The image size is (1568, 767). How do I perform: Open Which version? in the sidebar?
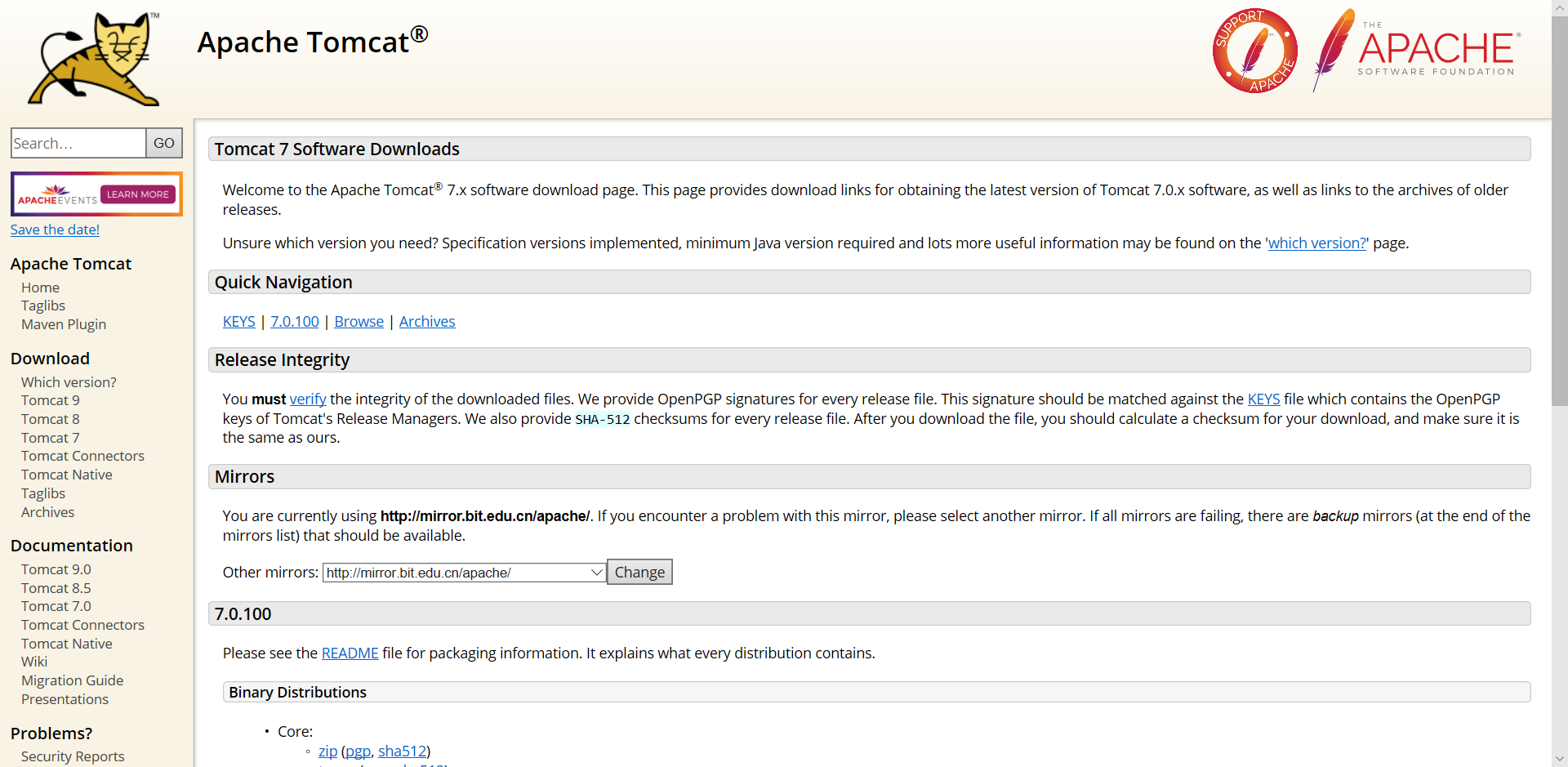coord(69,382)
